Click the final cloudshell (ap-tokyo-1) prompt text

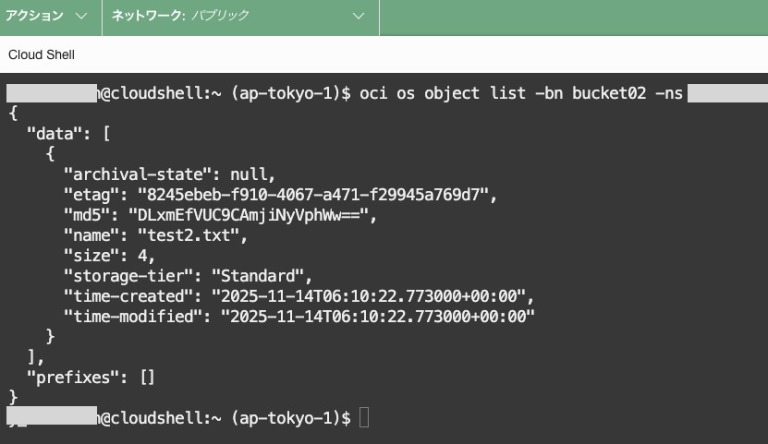225,417
